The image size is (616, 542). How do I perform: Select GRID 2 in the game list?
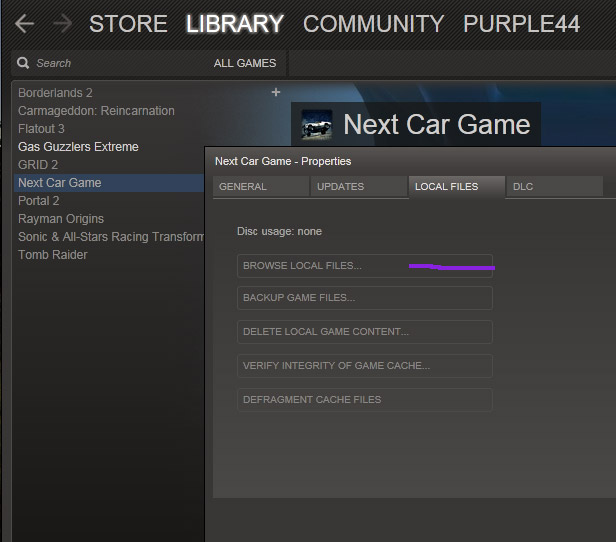click(38, 165)
